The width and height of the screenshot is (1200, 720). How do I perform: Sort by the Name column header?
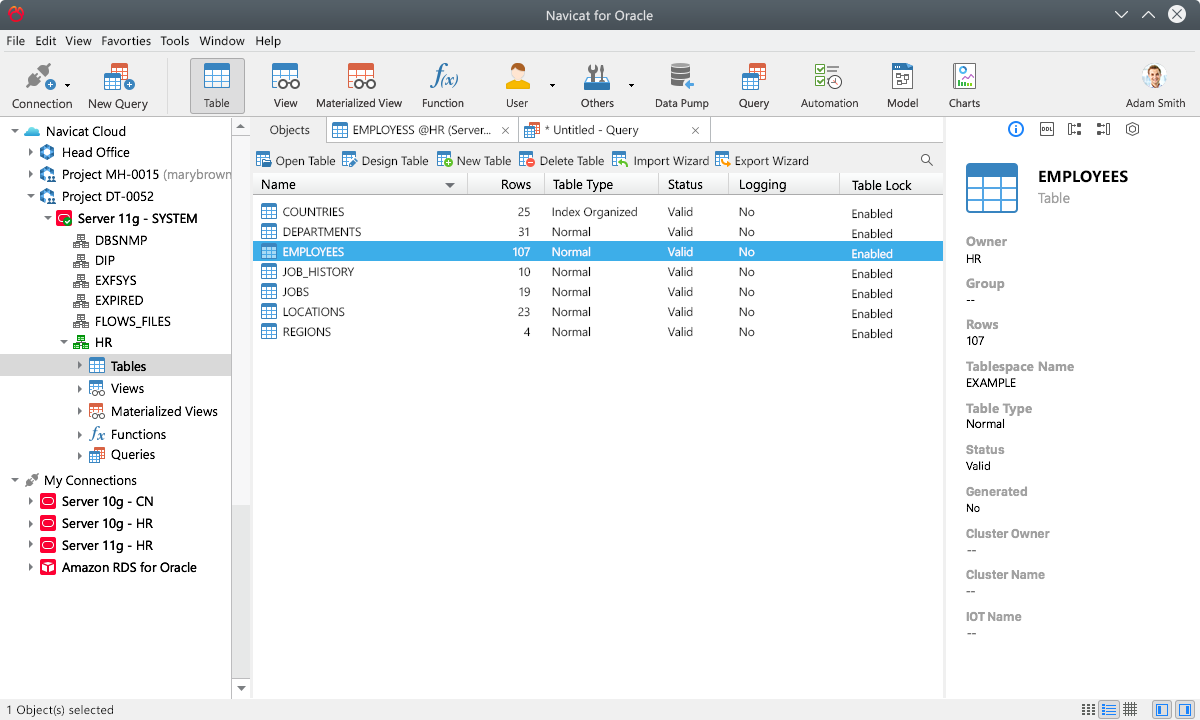click(x=360, y=184)
